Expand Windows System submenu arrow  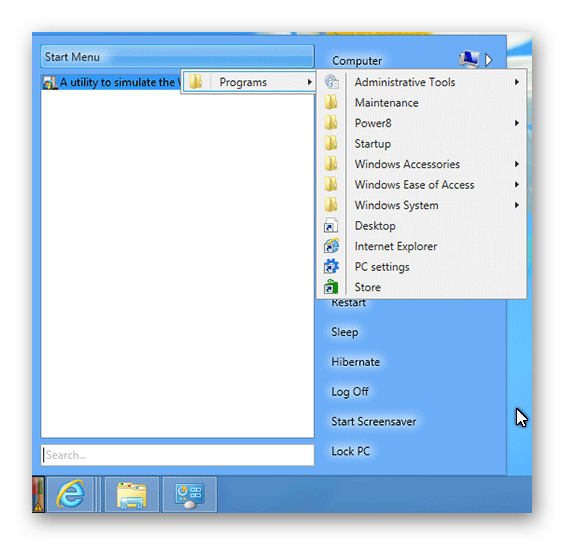pos(517,205)
